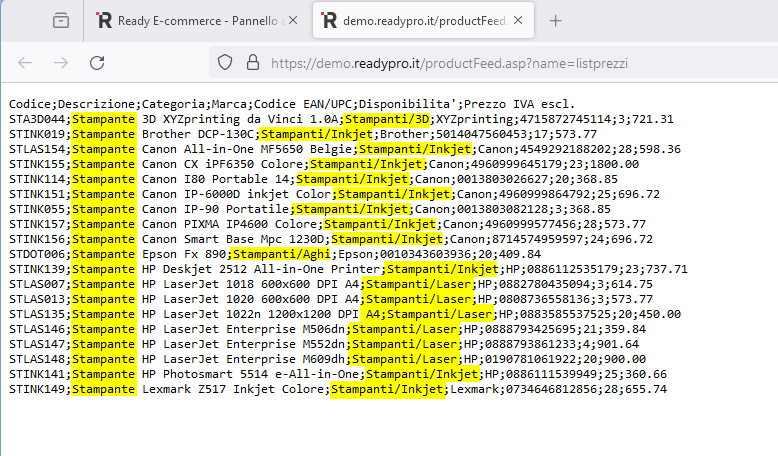The height and width of the screenshot is (456, 778).
Task: Open the tracking protection shield icon
Action: tap(225, 63)
